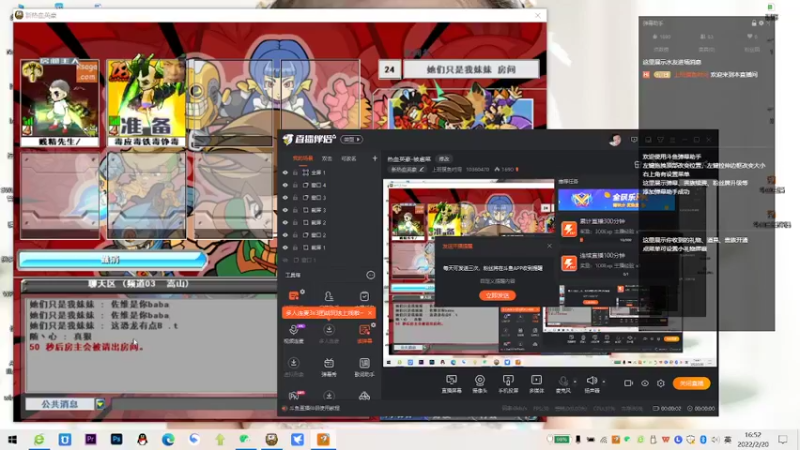Expand the microphone options arrow

pos(575,381)
